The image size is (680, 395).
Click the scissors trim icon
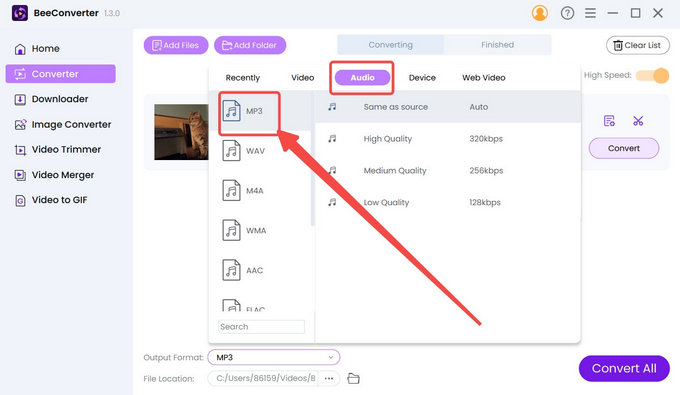(638, 121)
